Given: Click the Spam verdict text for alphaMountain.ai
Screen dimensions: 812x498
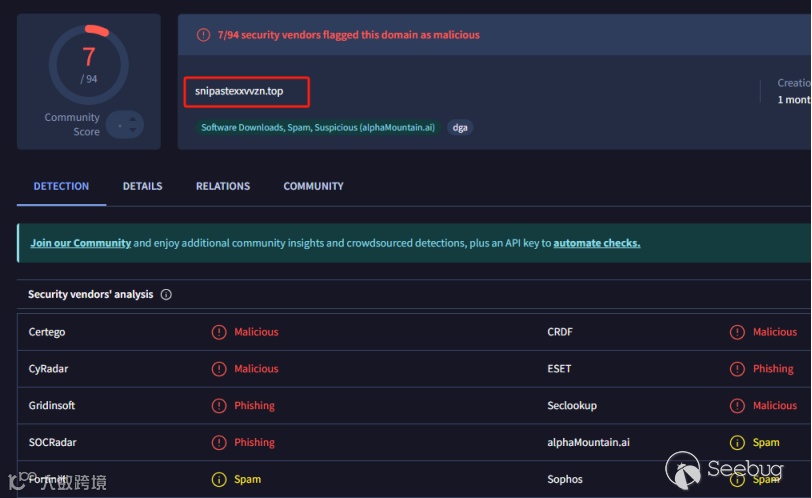Looking at the screenshot, I should pos(766,442).
